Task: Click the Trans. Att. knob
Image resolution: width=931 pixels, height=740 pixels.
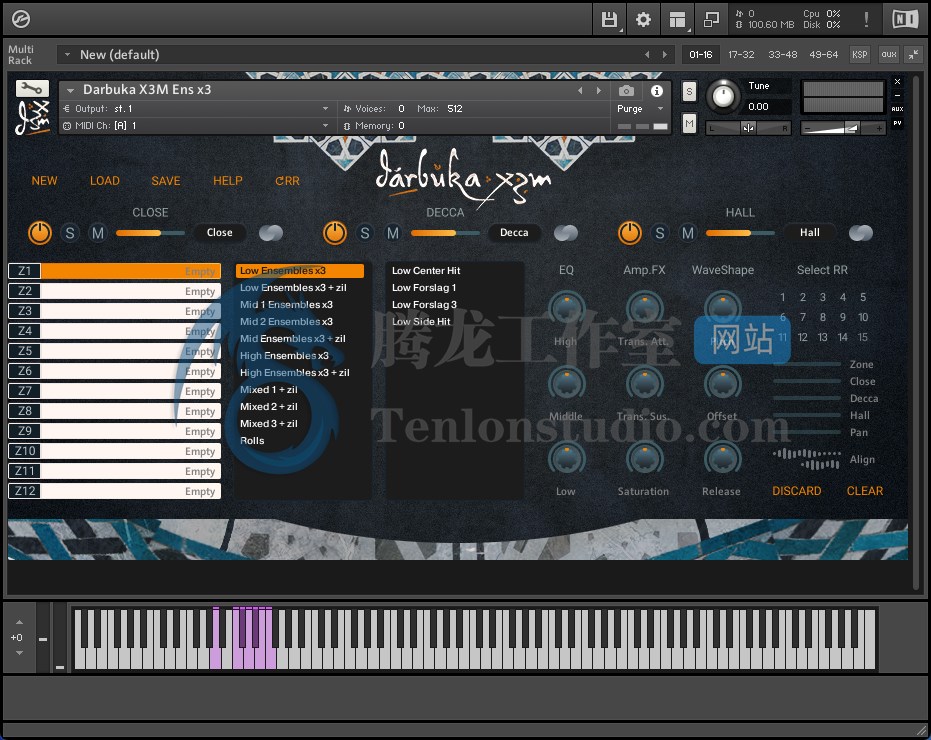Action: coord(644,308)
